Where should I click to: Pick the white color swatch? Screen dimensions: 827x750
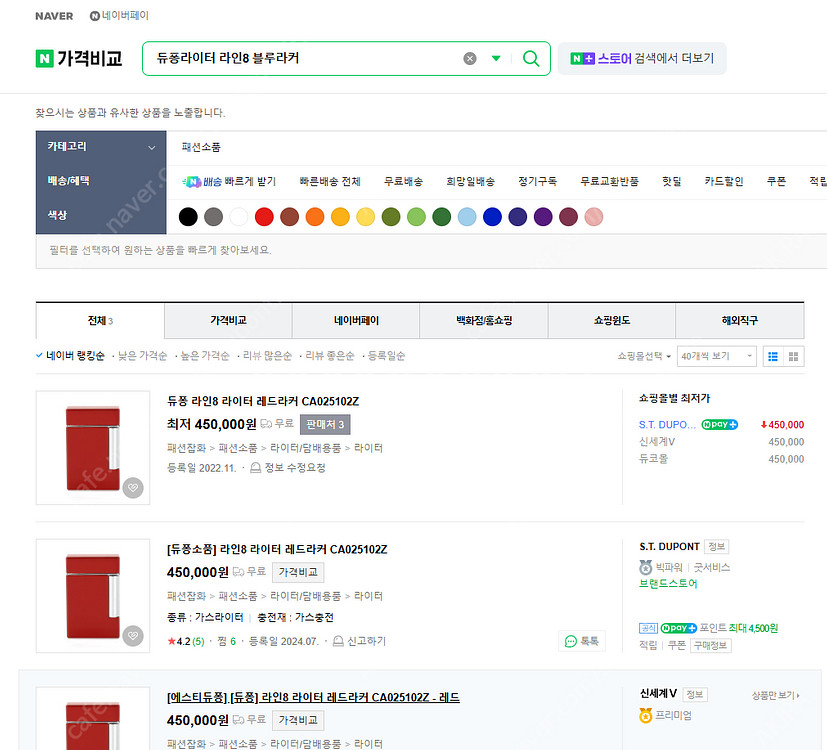[238, 217]
